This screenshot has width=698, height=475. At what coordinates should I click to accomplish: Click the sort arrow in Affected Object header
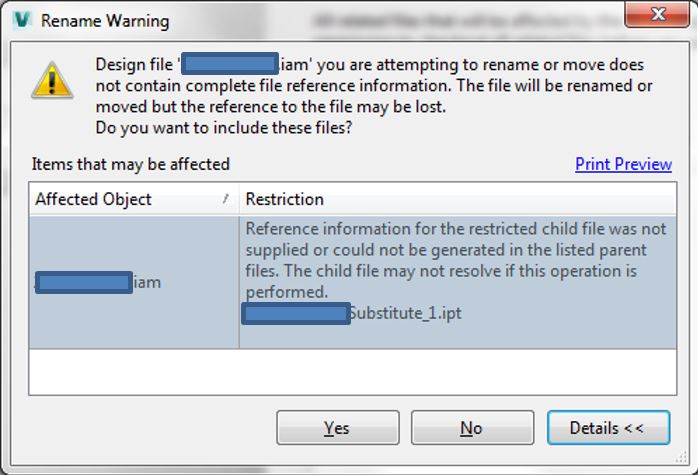pyautogui.click(x=225, y=200)
